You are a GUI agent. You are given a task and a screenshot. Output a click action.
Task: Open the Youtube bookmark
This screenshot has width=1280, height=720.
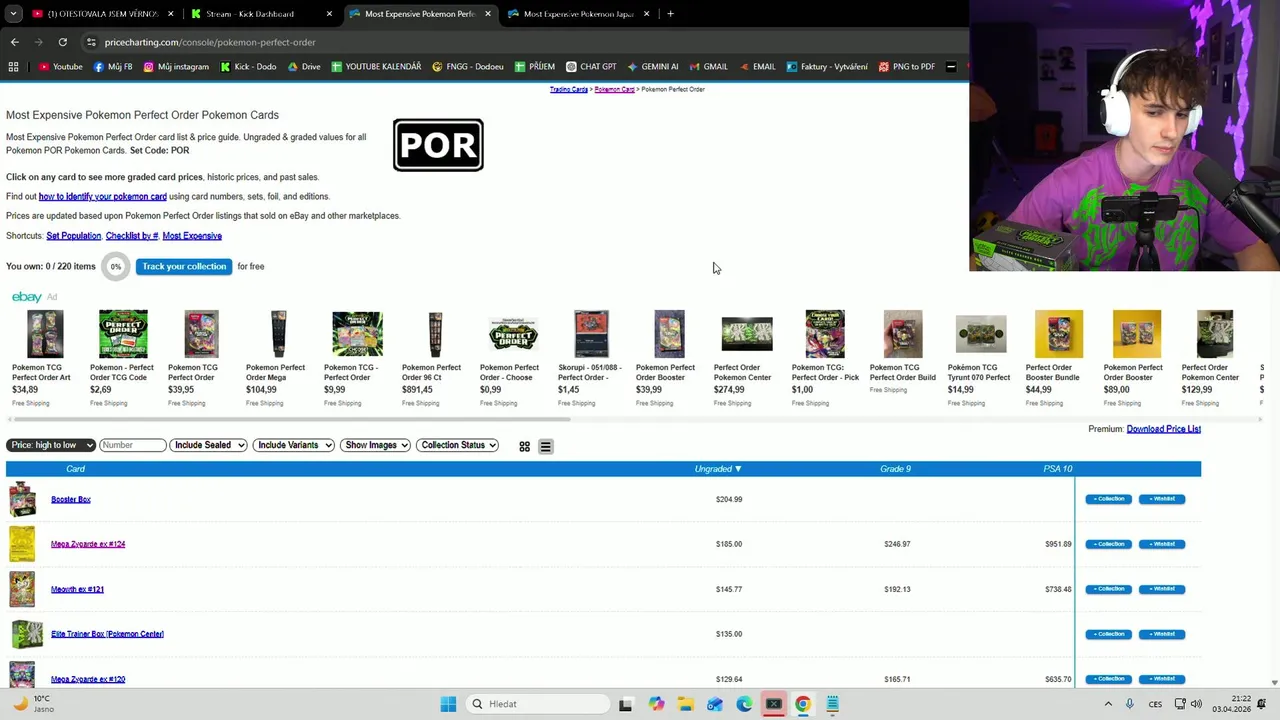pos(60,67)
